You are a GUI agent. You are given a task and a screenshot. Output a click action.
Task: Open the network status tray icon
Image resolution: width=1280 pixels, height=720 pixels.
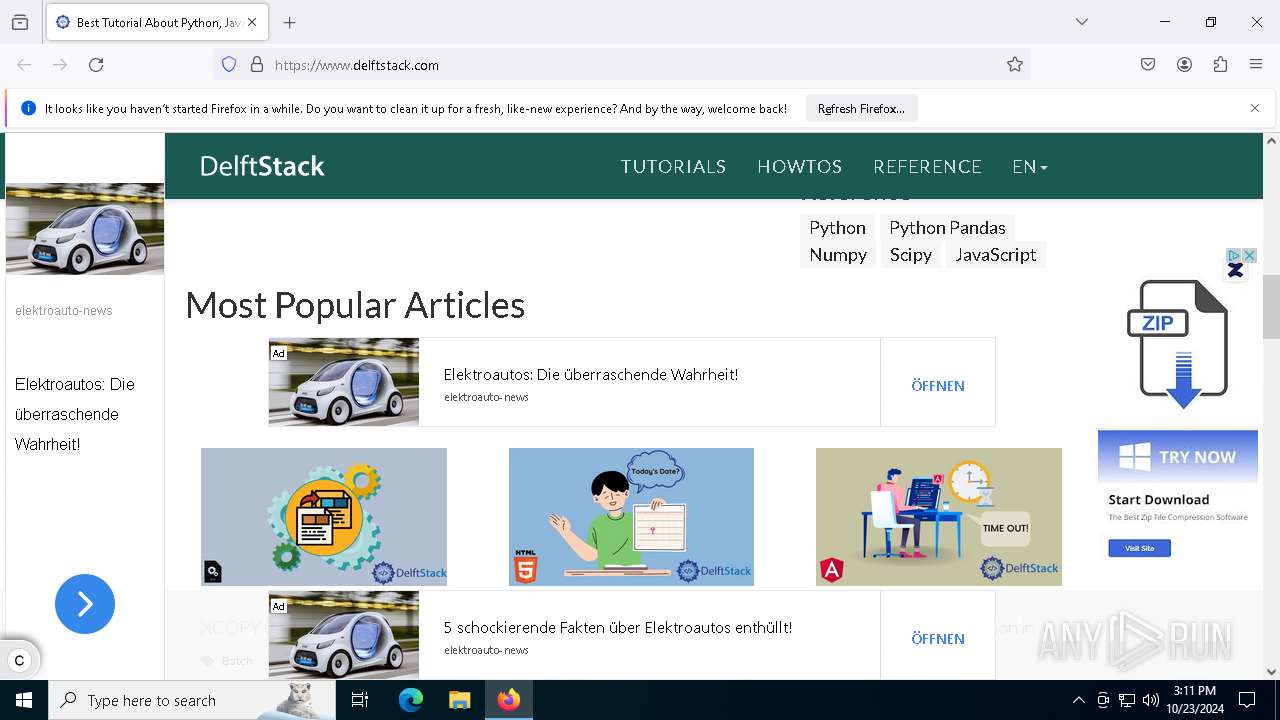(1127, 700)
